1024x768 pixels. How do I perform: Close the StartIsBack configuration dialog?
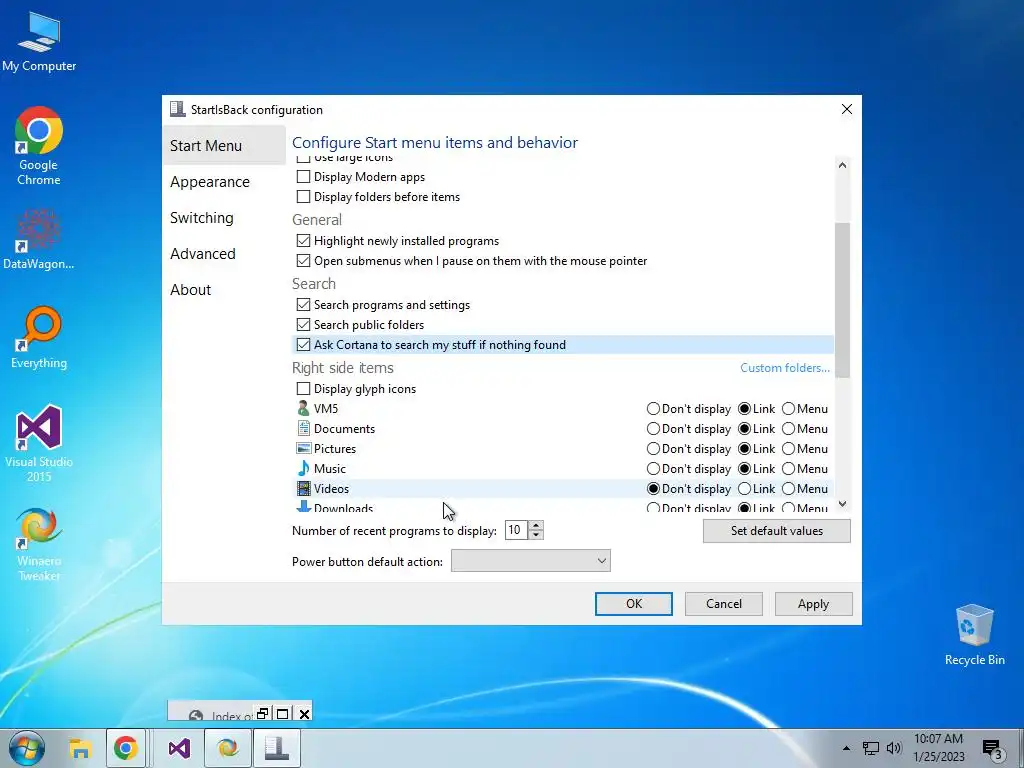846,109
